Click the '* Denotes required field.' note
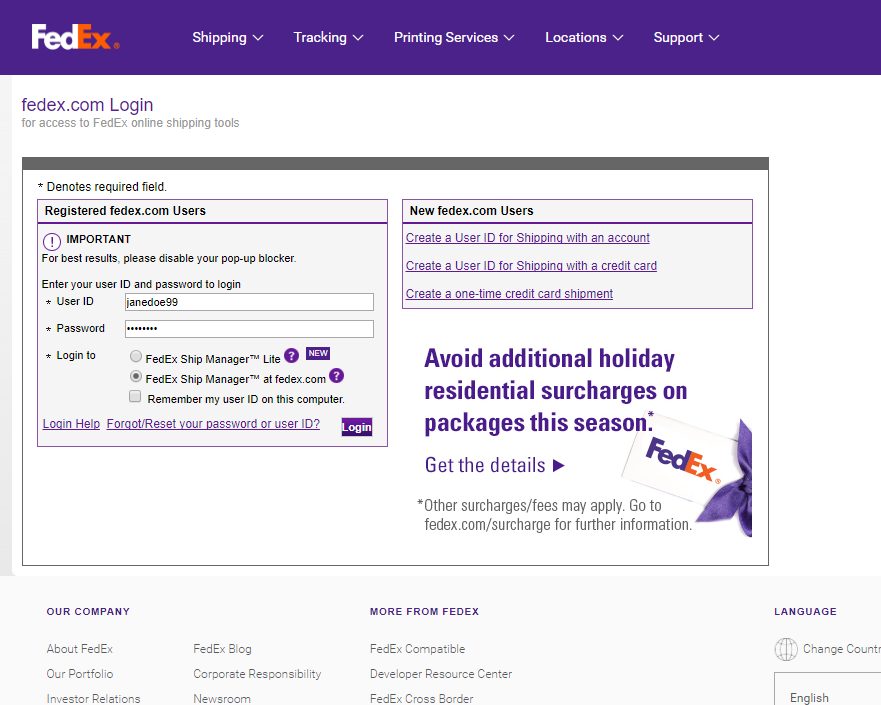This screenshot has width=881, height=705. coord(102,187)
